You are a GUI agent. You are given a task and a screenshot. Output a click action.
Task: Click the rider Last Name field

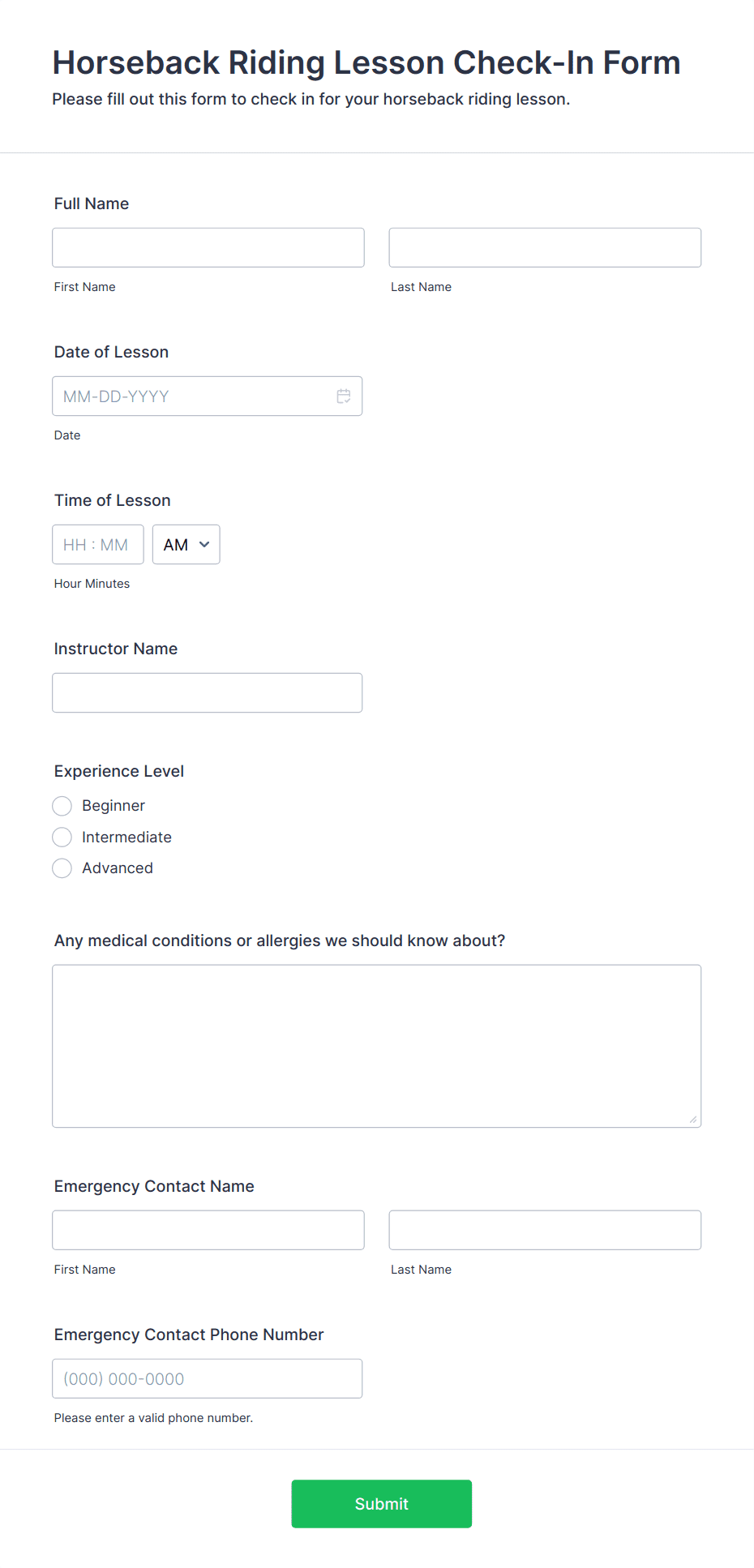pyautogui.click(x=545, y=247)
